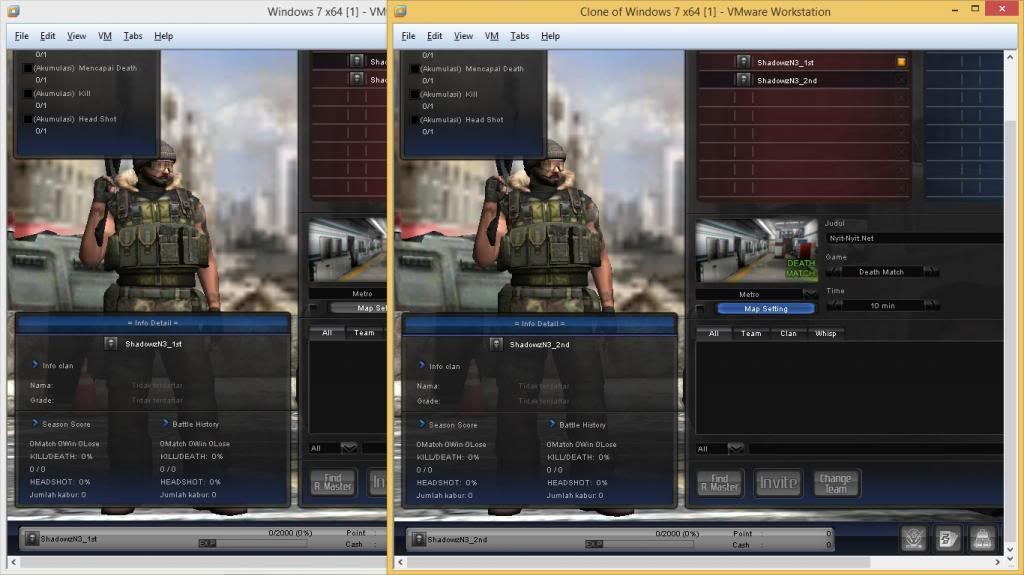
Task: Click right arrow of Death Match game mode
Action: (x=931, y=272)
